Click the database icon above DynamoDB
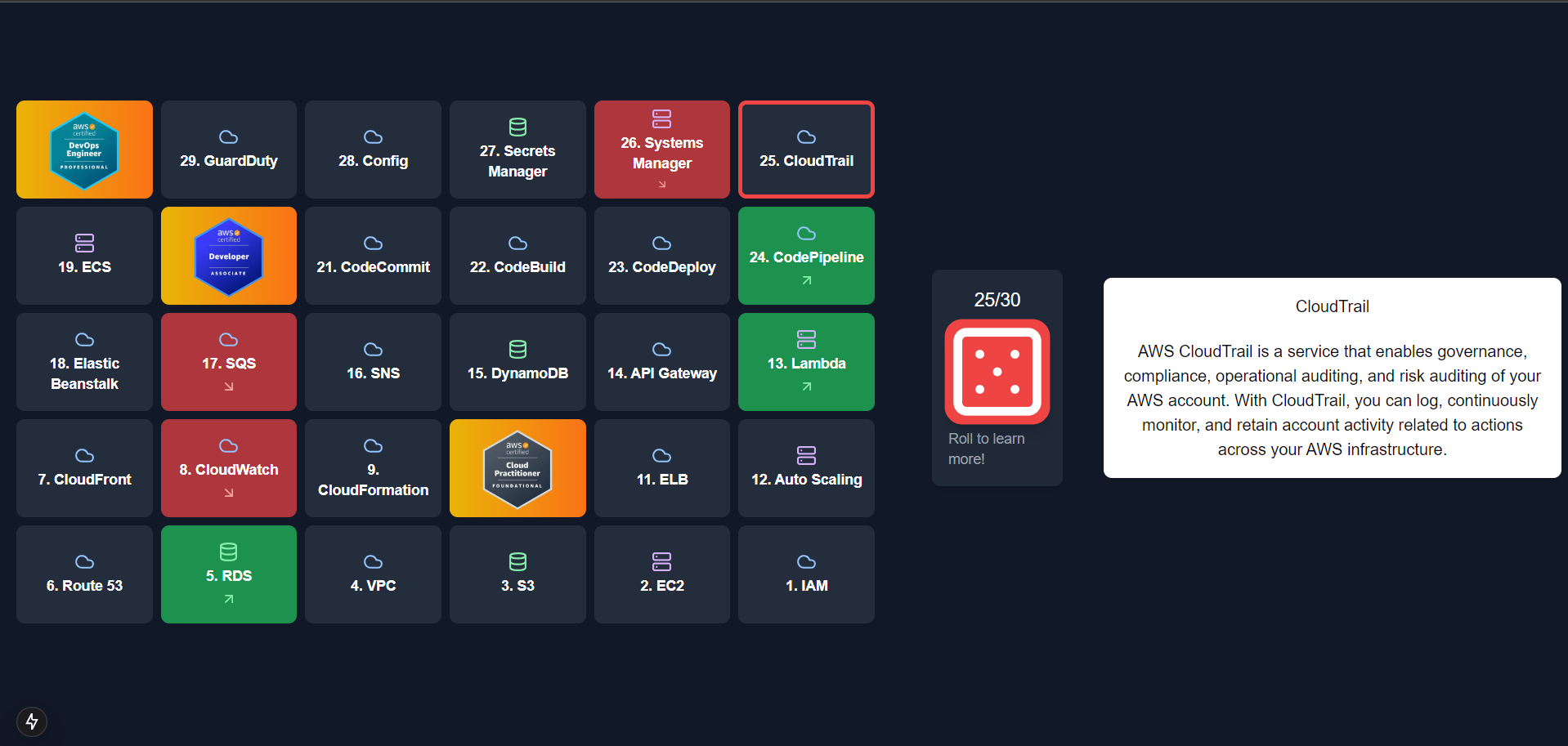Screen dimensions: 1568x746 (517, 349)
